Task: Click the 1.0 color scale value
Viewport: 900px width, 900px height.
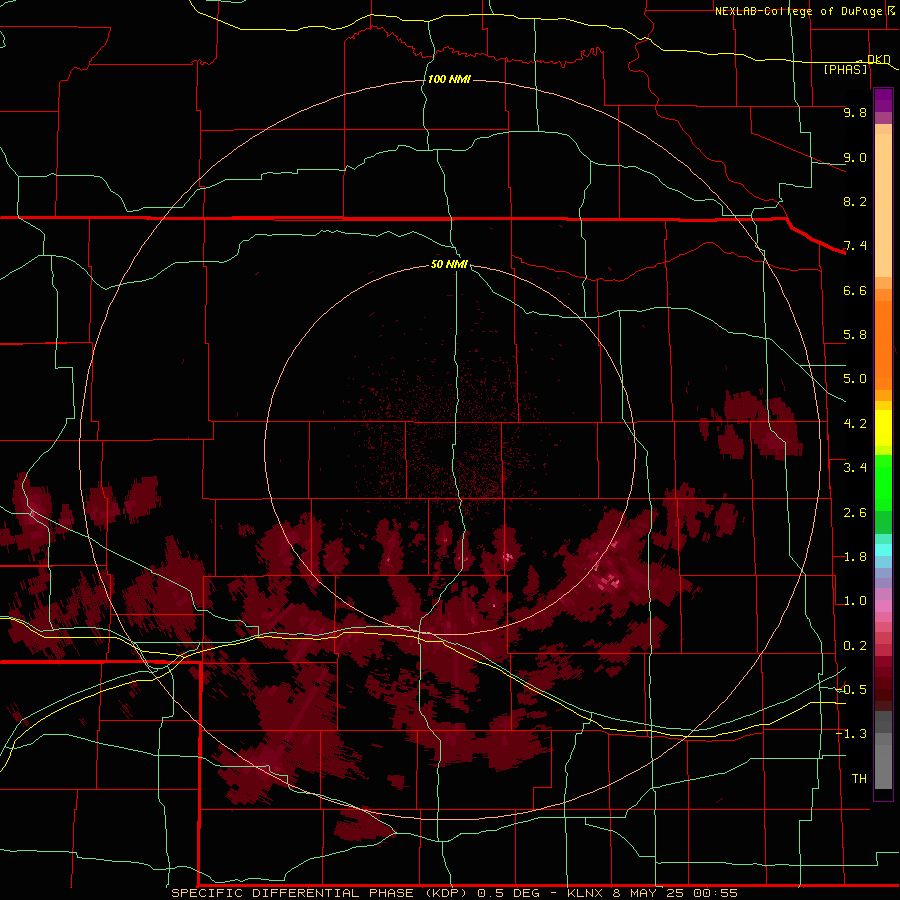Action: point(855,601)
